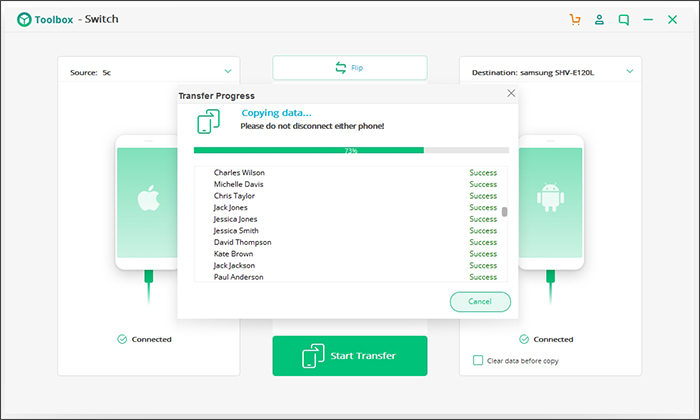
Task: Click the Apple logo on source phone
Action: pos(149,197)
